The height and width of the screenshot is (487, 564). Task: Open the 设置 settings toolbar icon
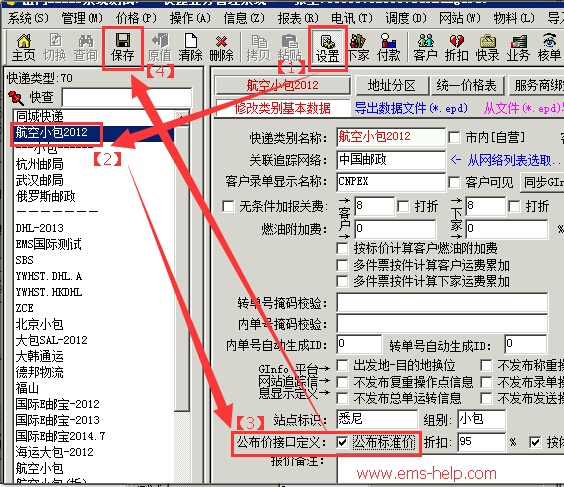[328, 48]
